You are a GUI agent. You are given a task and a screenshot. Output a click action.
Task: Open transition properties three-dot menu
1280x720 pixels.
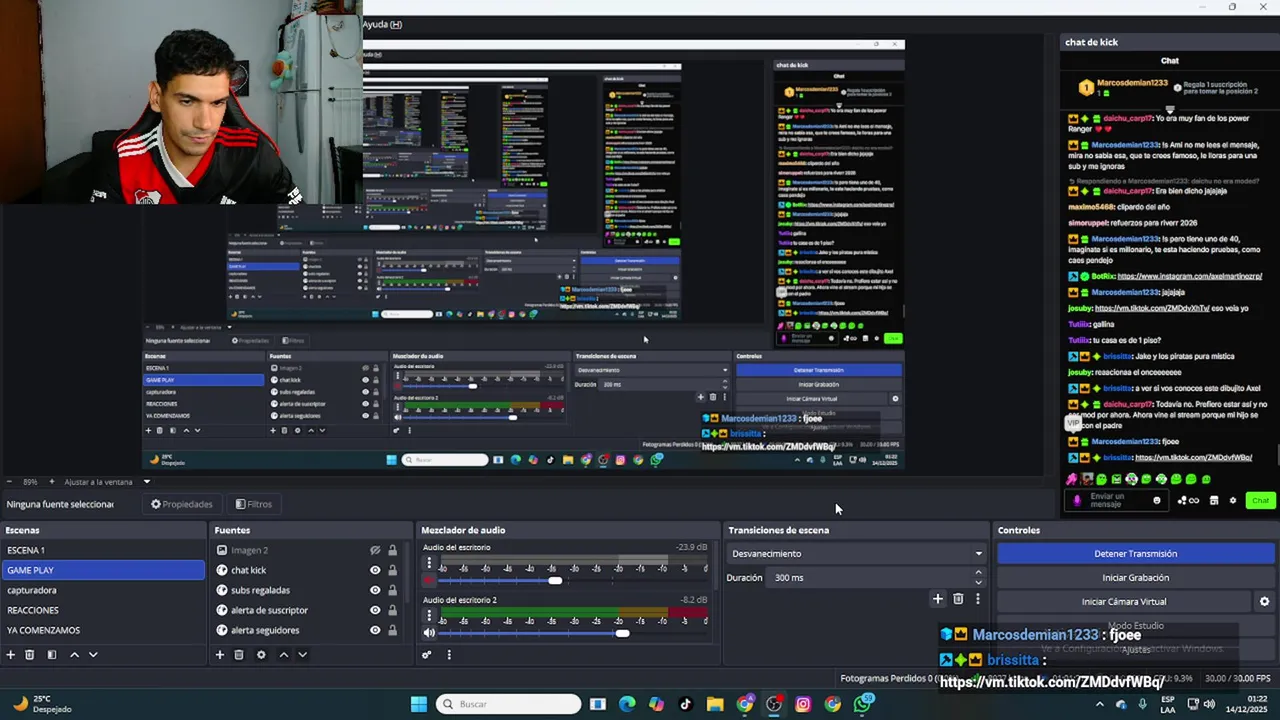tap(978, 599)
